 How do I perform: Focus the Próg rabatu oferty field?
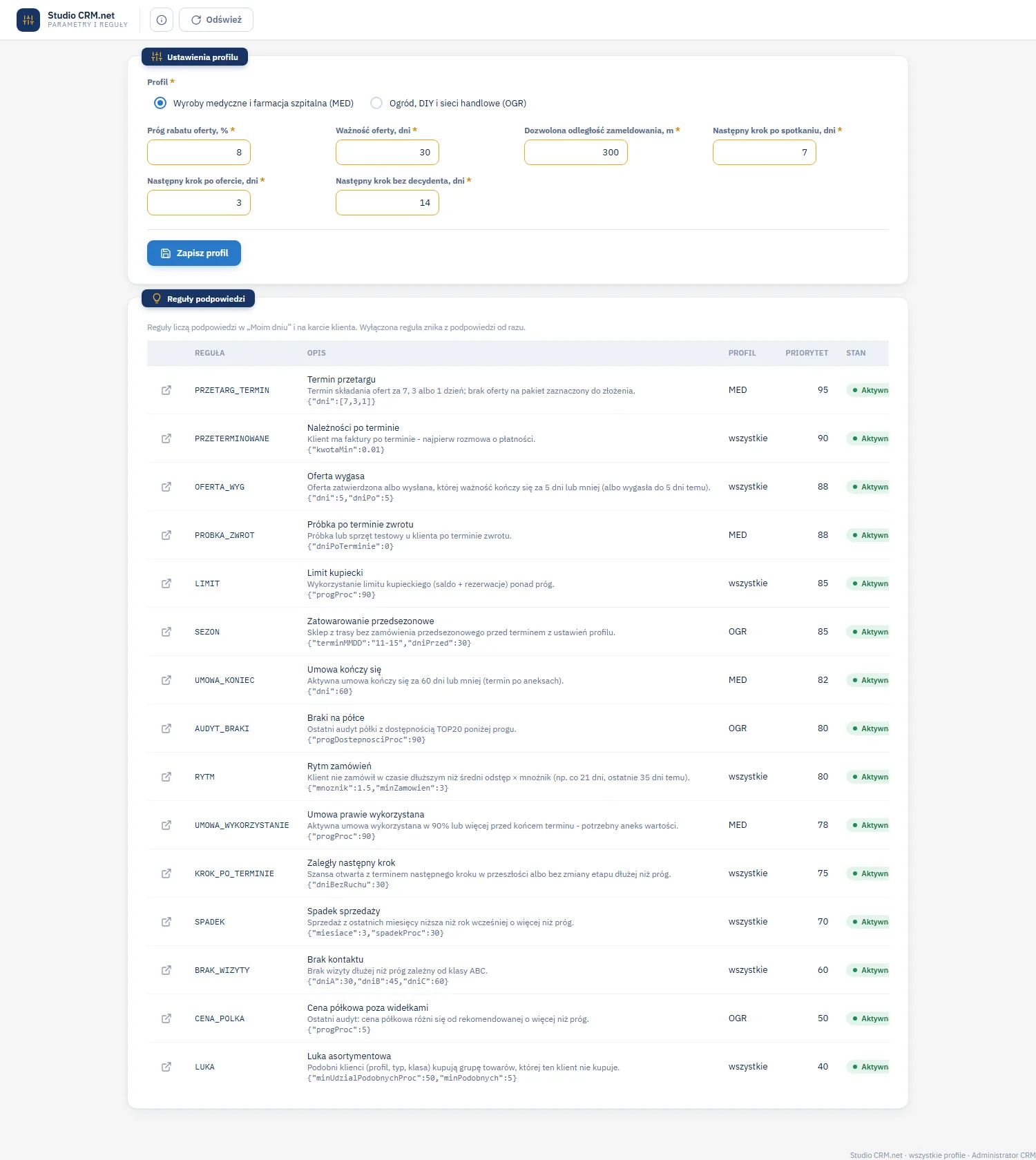pos(199,153)
